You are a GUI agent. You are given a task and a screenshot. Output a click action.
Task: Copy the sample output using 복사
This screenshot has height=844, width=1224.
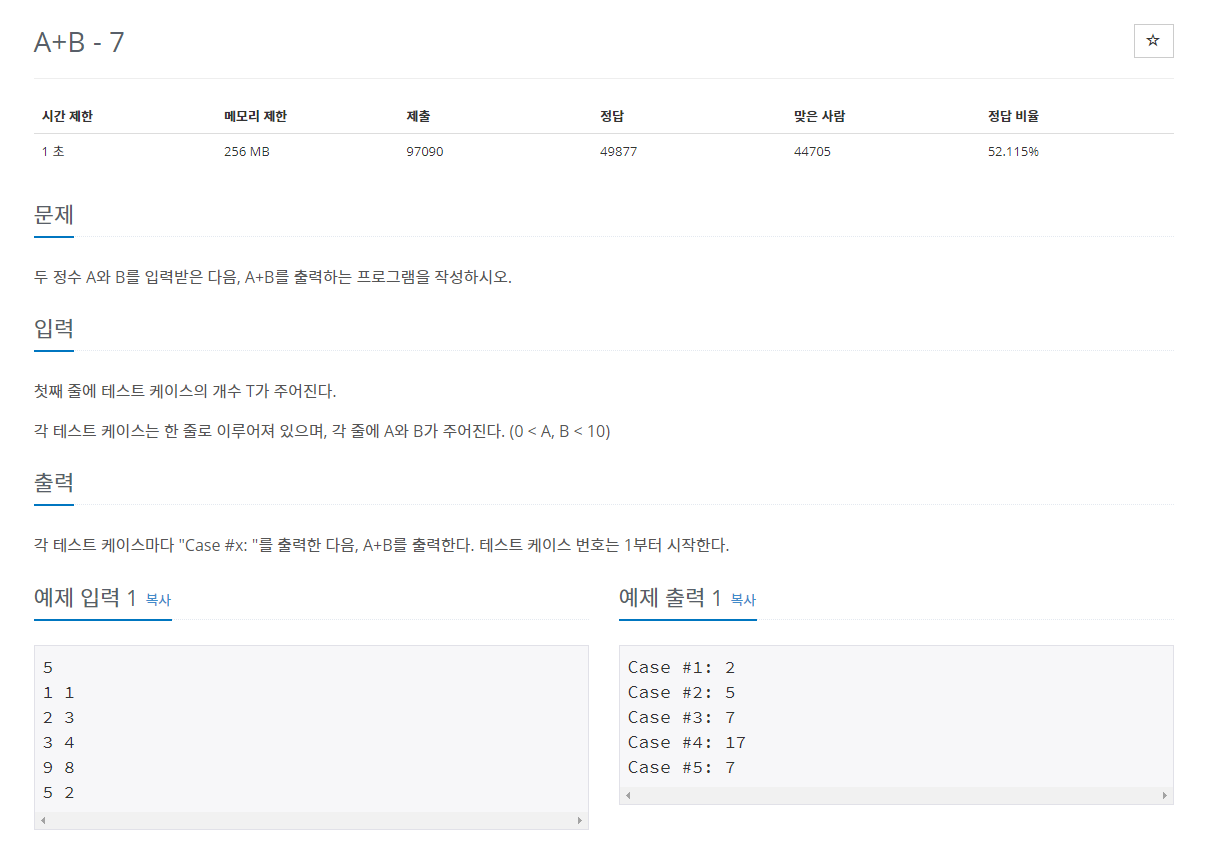pos(743,599)
